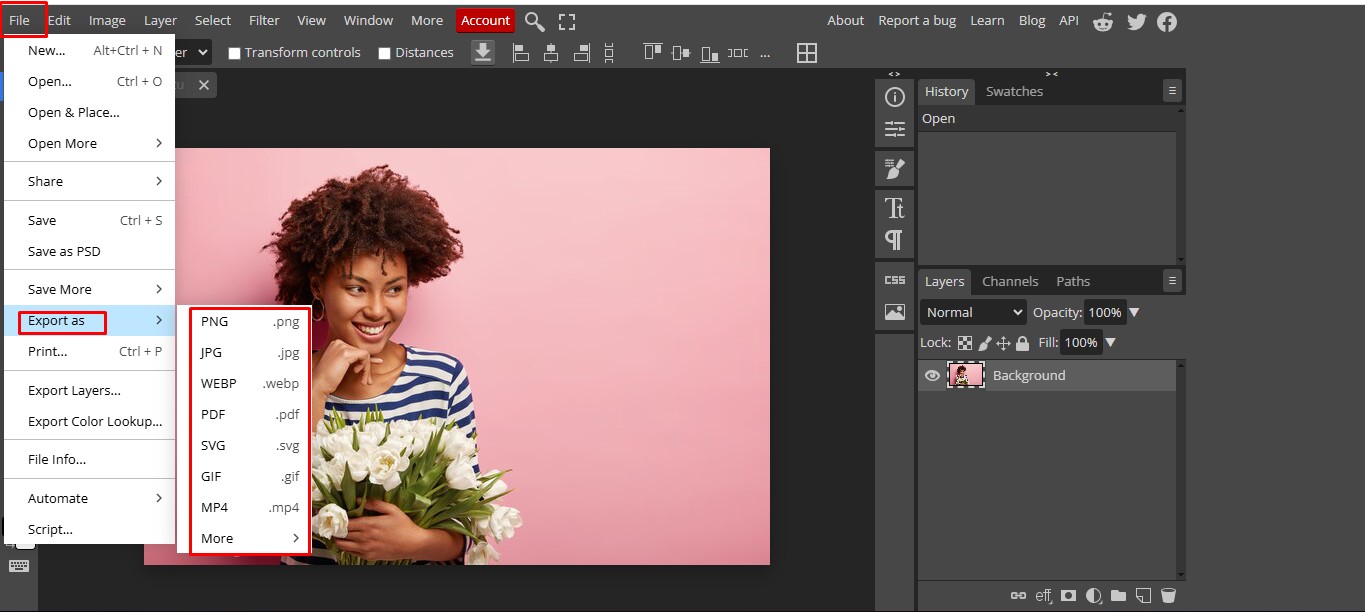Click the delete layer trash icon
The height and width of the screenshot is (612, 1365).
[x=1169, y=595]
